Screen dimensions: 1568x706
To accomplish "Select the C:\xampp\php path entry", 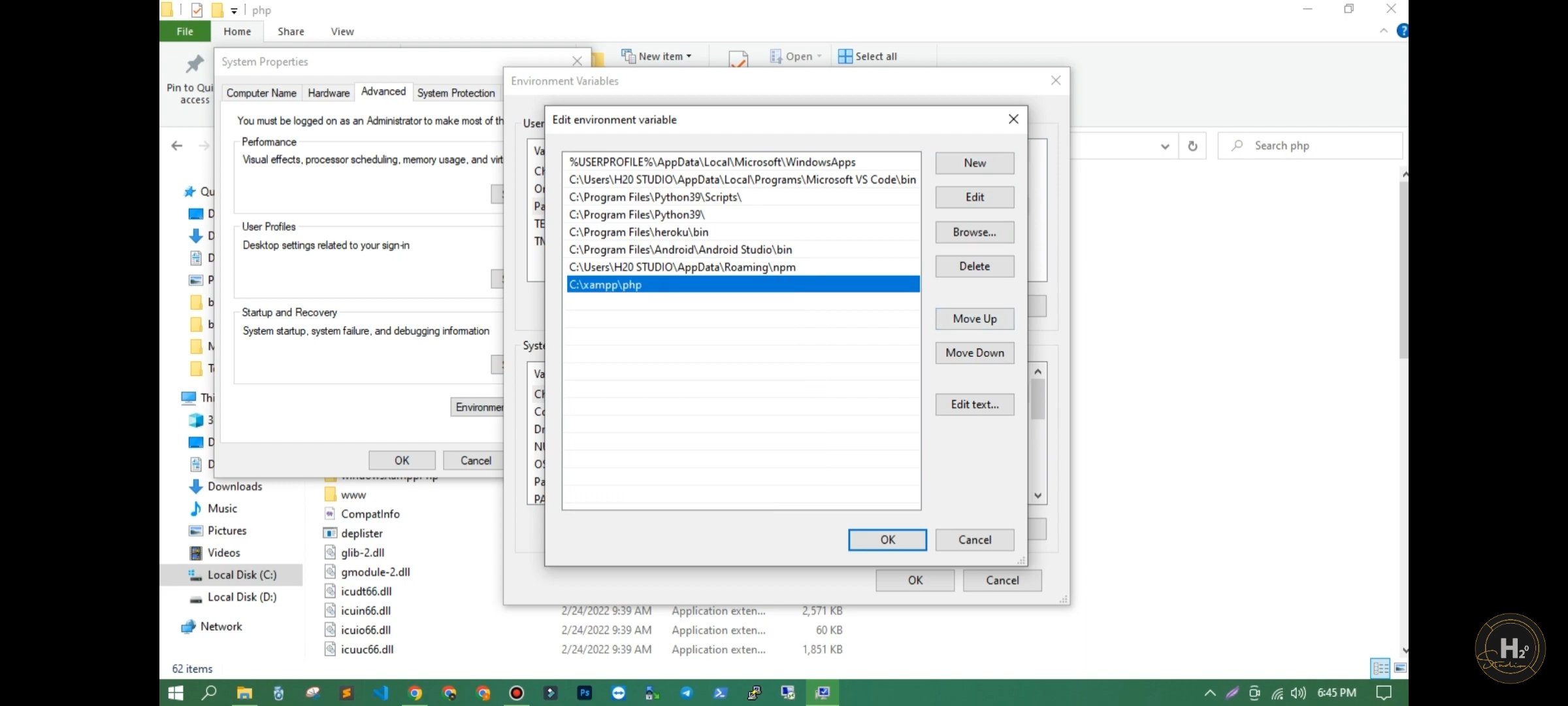I will click(x=743, y=284).
